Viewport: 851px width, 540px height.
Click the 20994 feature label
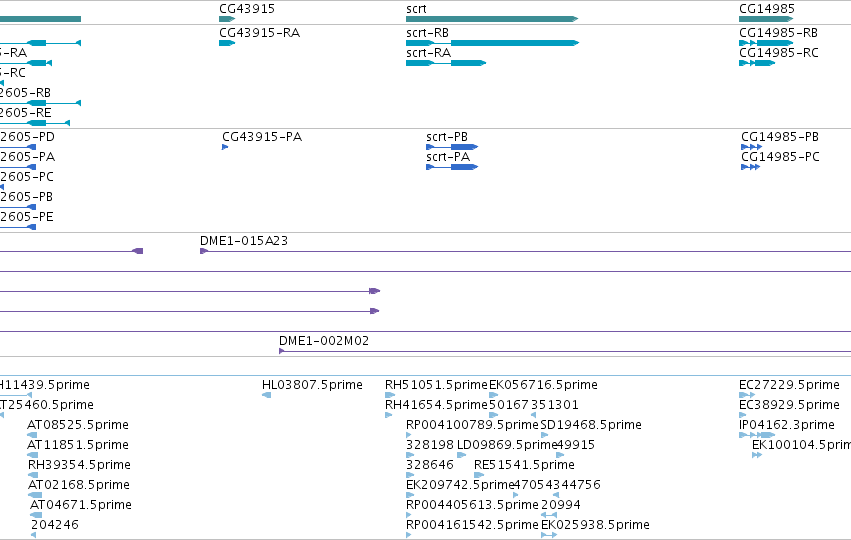[561, 505]
